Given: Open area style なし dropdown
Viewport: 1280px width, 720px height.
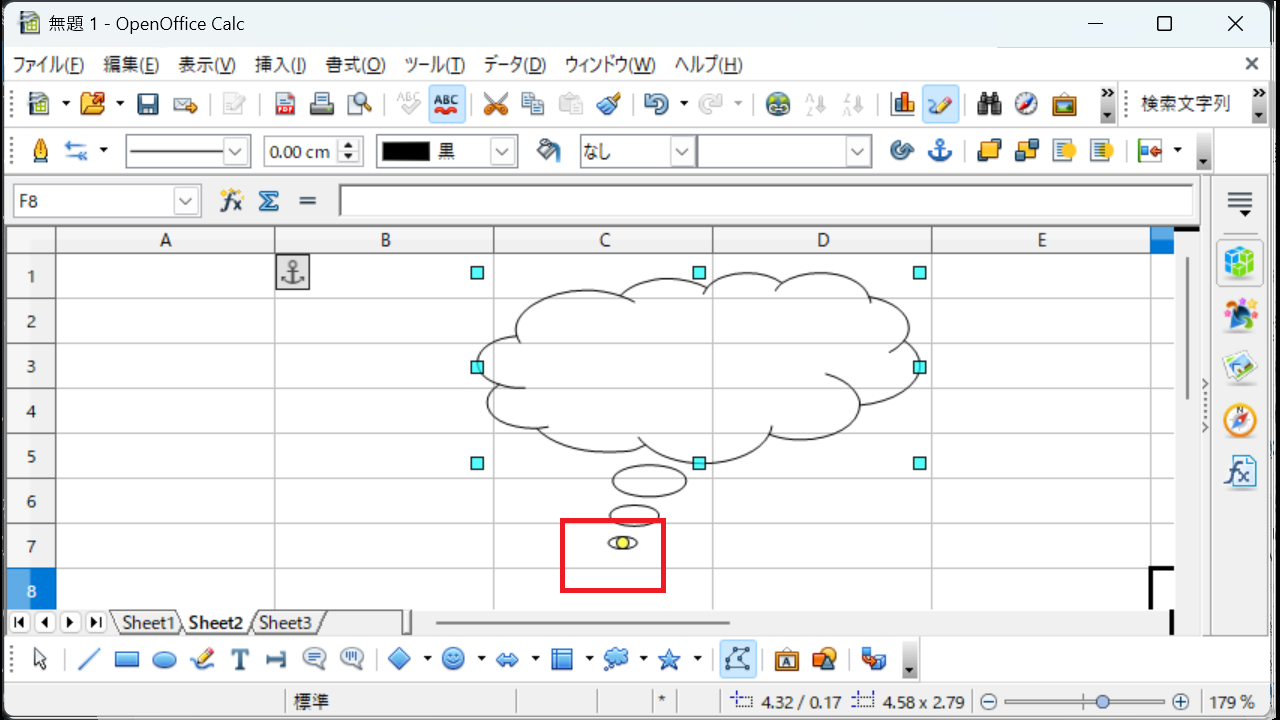Looking at the screenshot, I should 681,151.
